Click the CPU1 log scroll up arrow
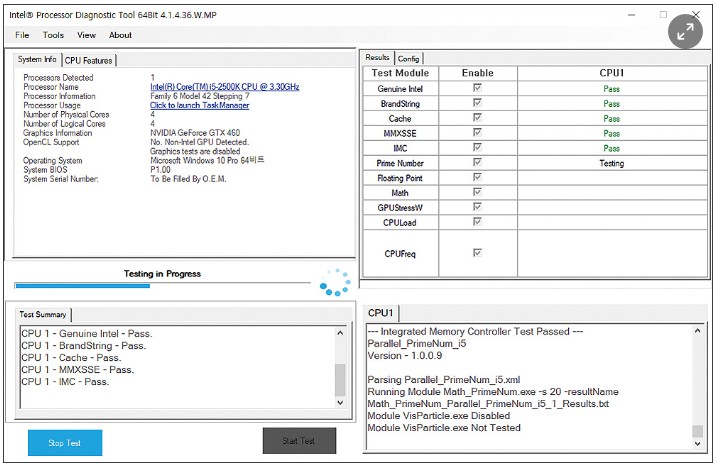Viewport: 717px width, 469px height. [697, 330]
